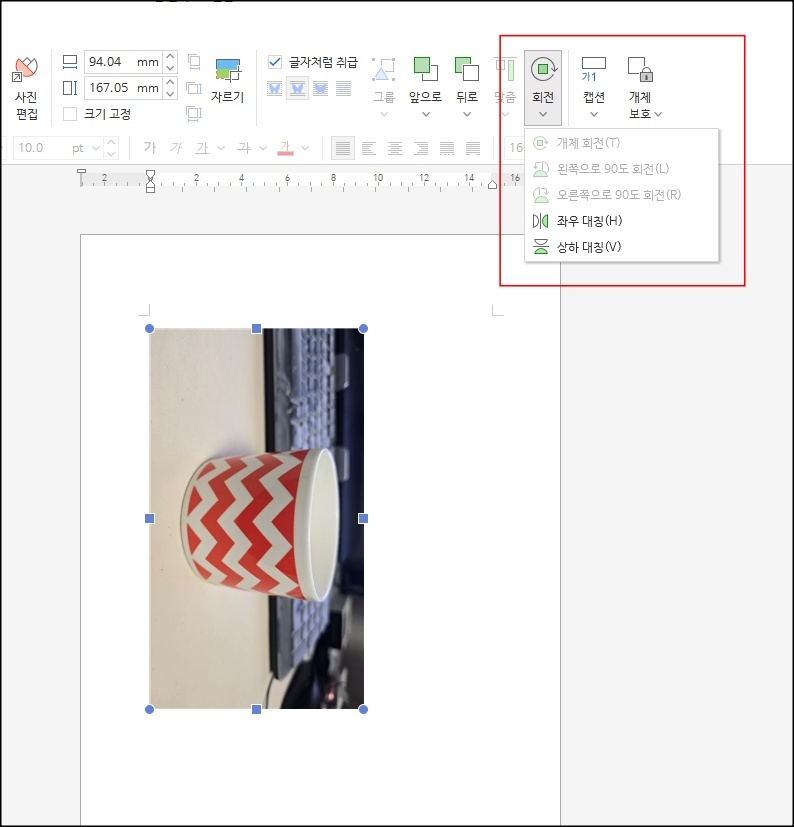Viewport: 794px width, 827px height.
Task: Click the width field showing 94.04 mm
Action: tap(123, 62)
